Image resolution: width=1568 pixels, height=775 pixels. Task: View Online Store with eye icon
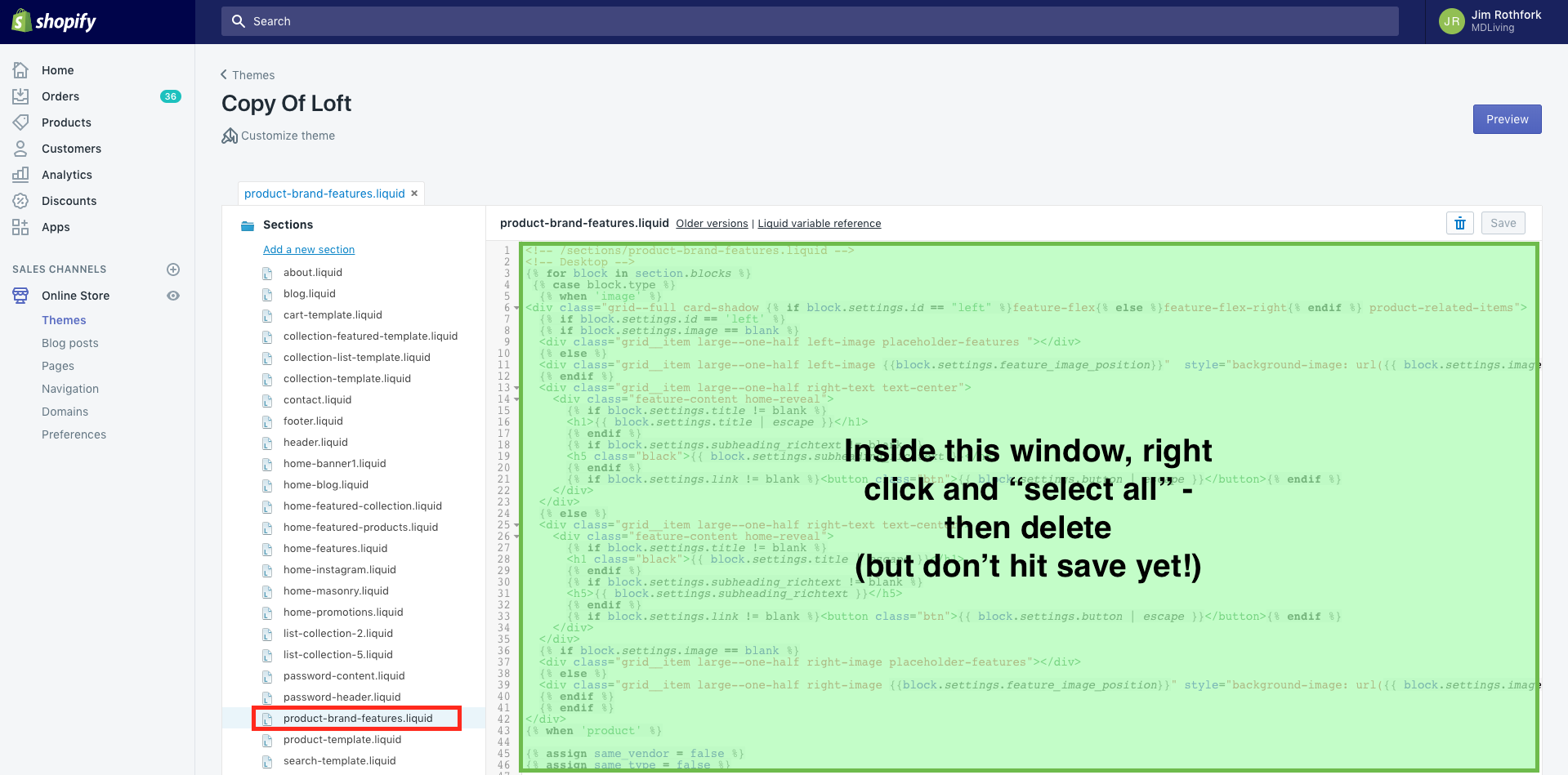[173, 296]
